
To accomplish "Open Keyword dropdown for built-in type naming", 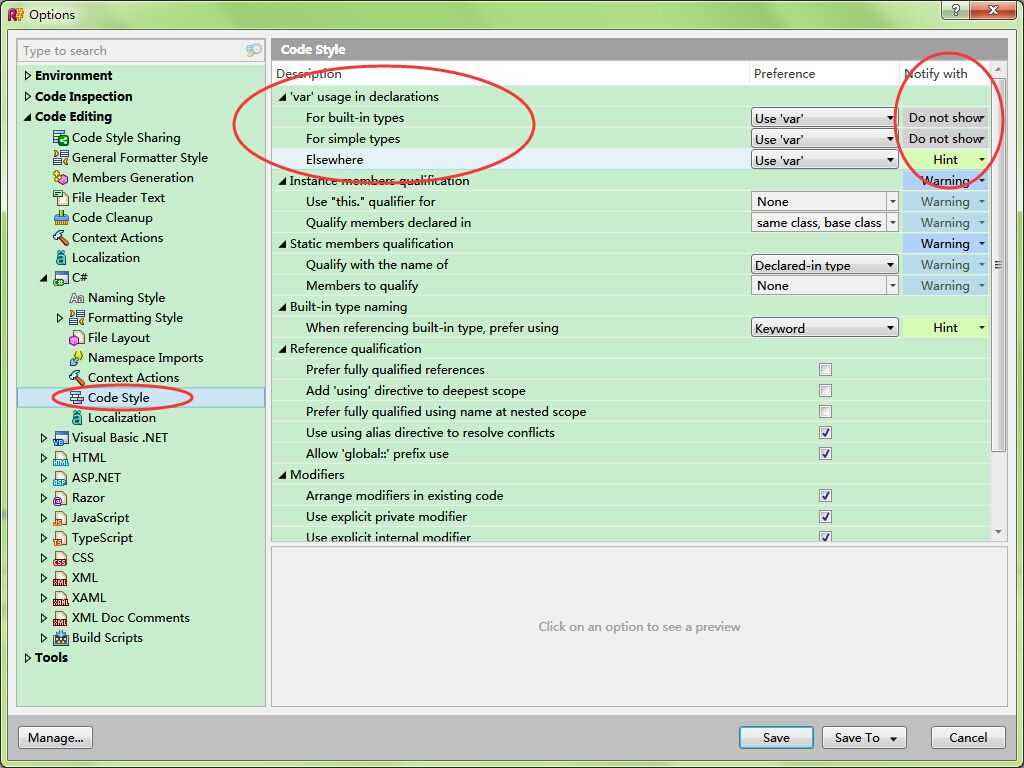I will click(825, 328).
